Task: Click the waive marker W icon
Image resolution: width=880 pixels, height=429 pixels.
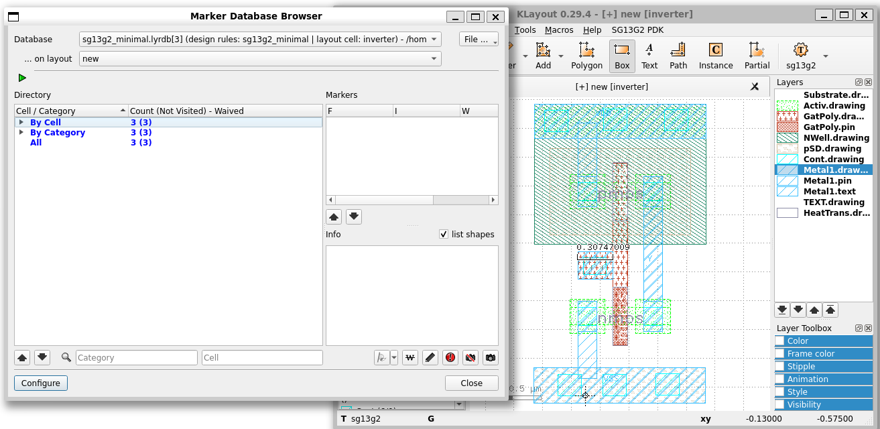Action: pos(409,358)
